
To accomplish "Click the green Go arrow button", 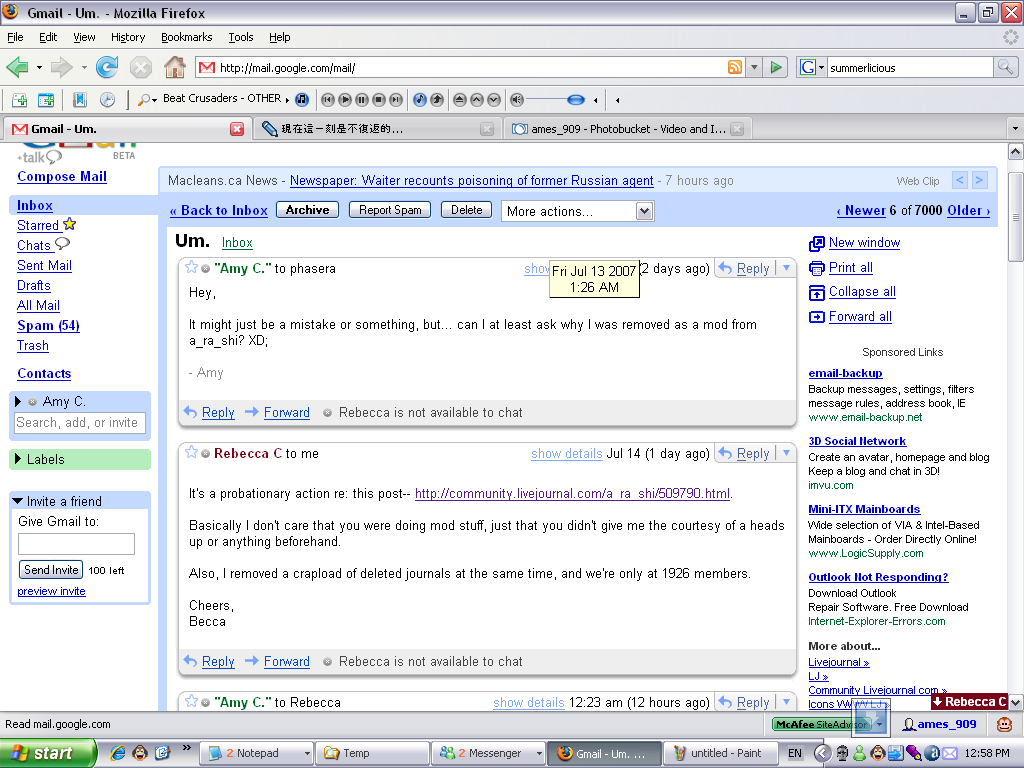I will pyautogui.click(x=776, y=67).
